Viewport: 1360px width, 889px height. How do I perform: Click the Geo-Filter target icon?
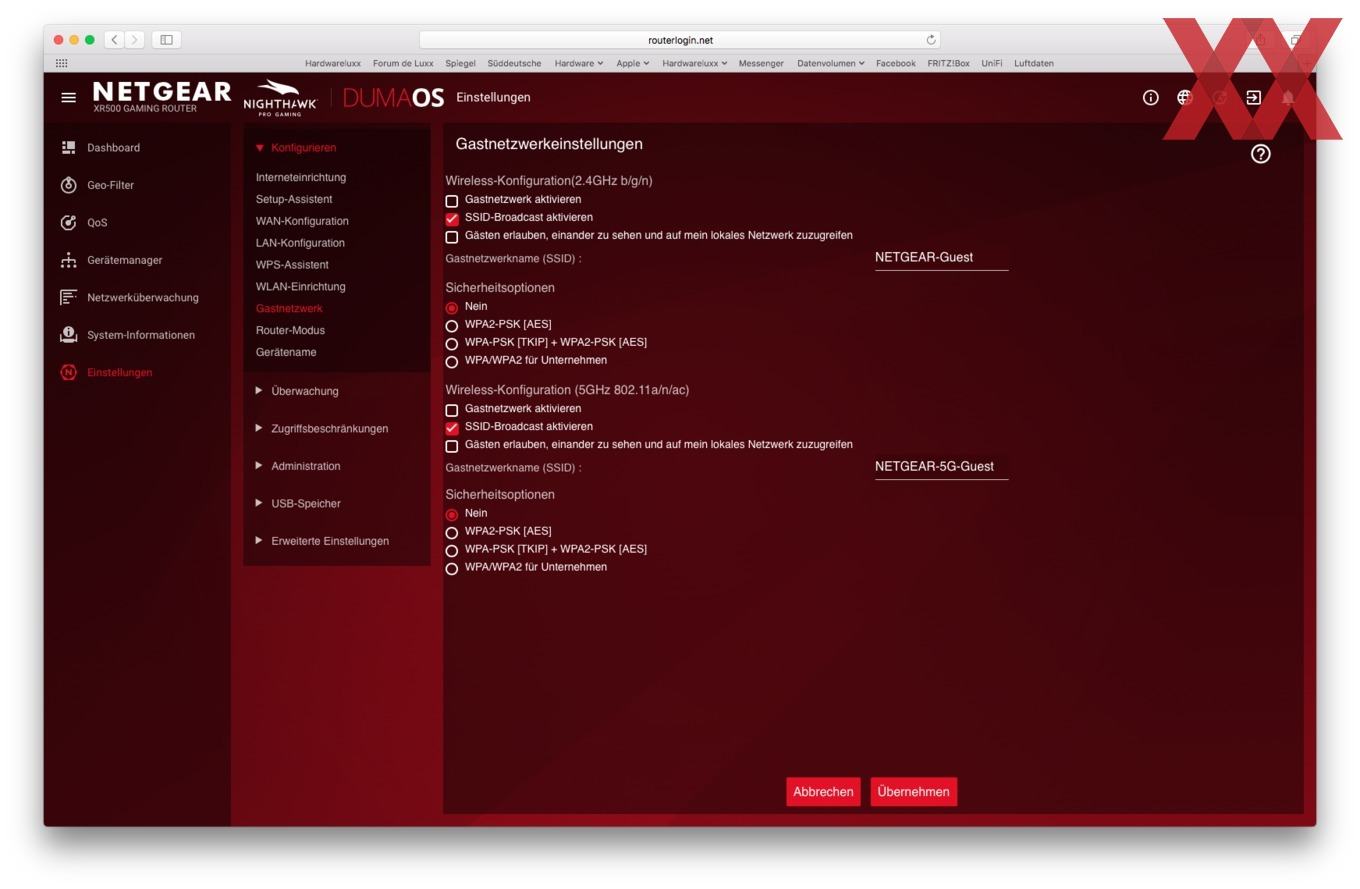[68, 185]
